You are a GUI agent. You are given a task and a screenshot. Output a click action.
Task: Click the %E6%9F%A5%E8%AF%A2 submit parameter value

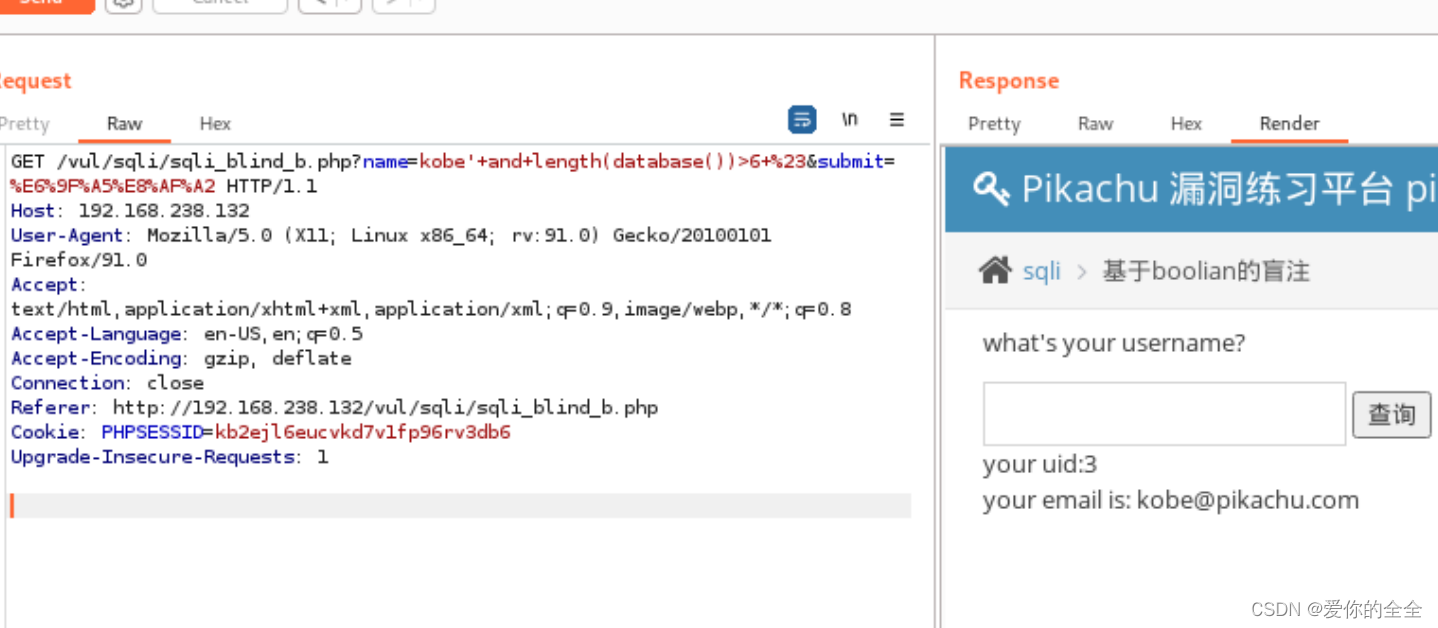pos(113,186)
